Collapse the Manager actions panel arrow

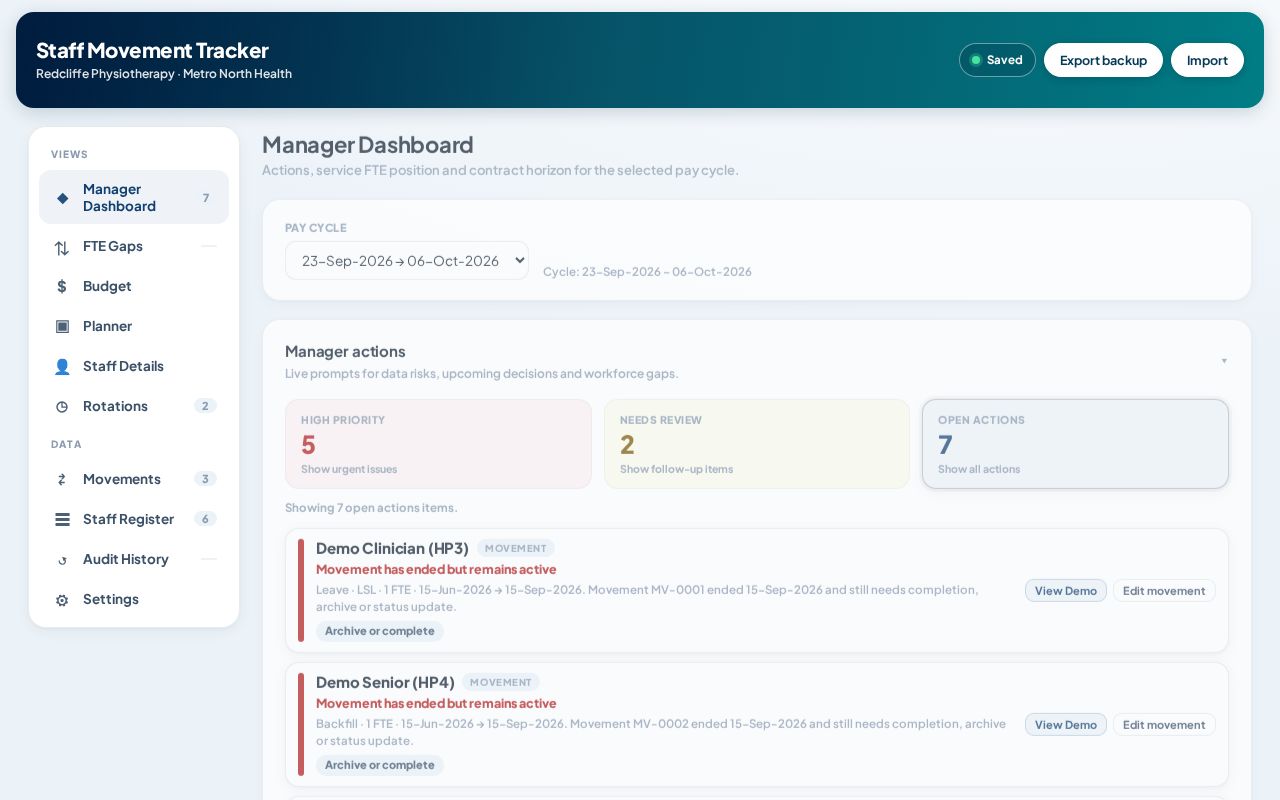[x=1224, y=360]
